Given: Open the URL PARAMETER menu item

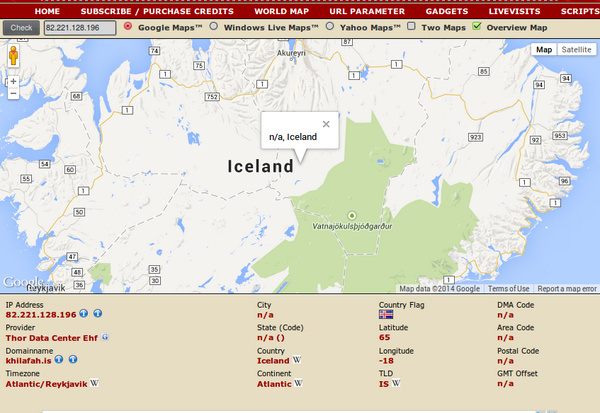Looking at the screenshot, I should (367, 11).
